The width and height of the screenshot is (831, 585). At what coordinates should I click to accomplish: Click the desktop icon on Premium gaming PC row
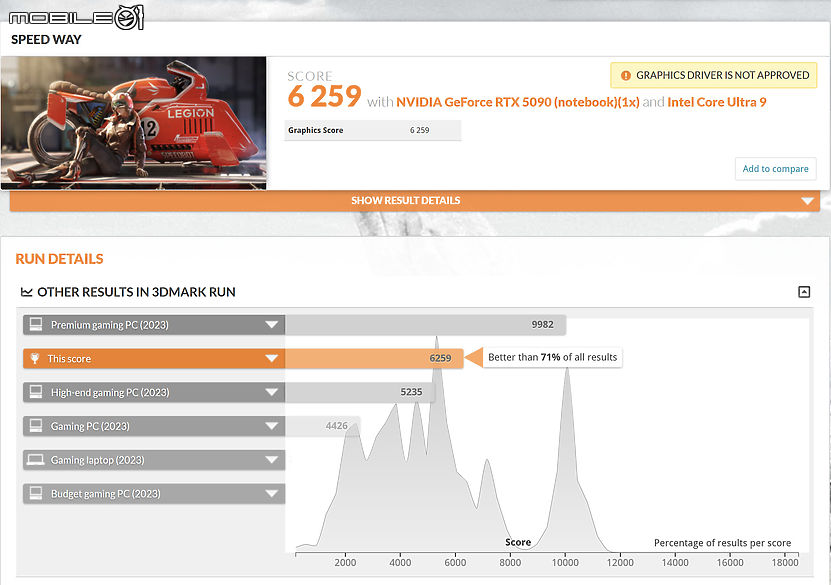(36, 324)
